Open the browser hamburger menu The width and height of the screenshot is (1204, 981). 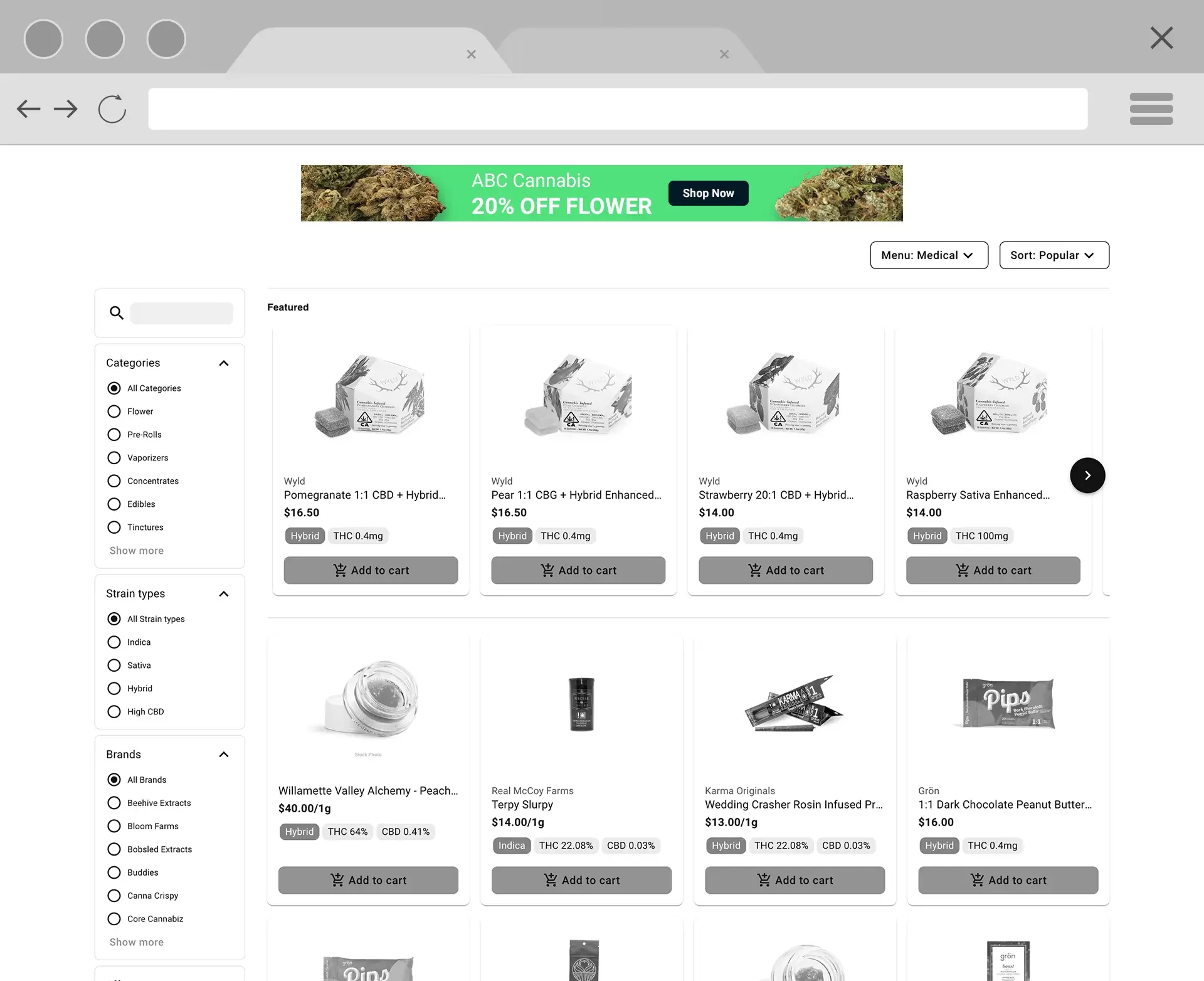[1151, 109]
